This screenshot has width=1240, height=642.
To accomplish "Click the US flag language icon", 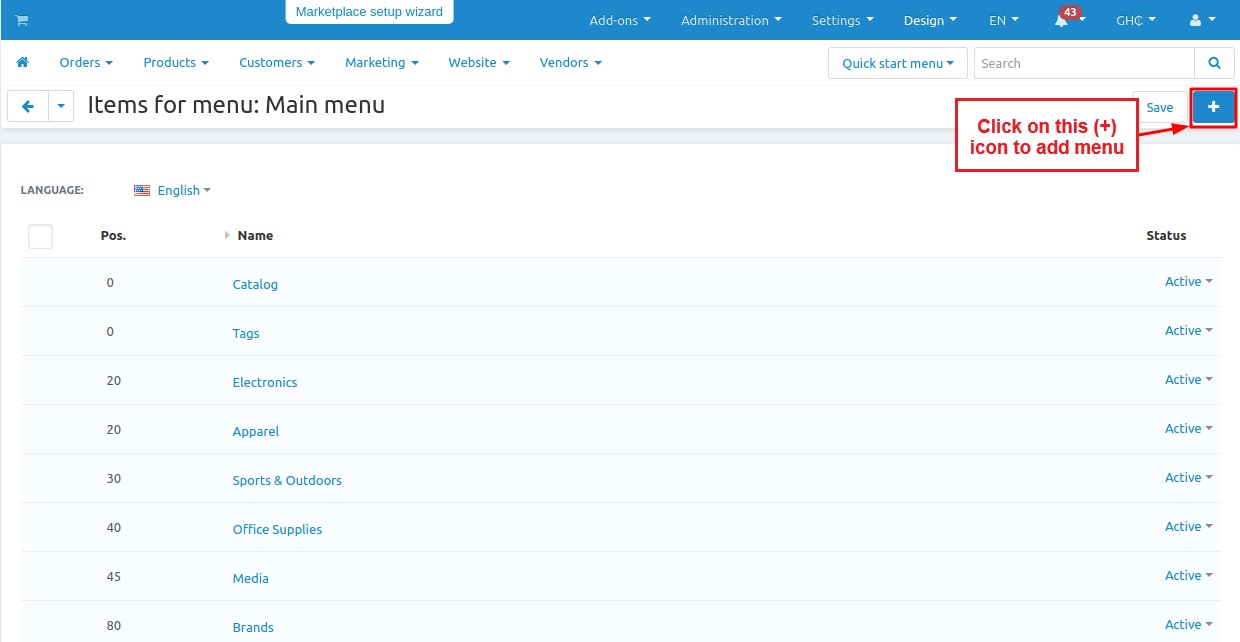I will pos(142,190).
